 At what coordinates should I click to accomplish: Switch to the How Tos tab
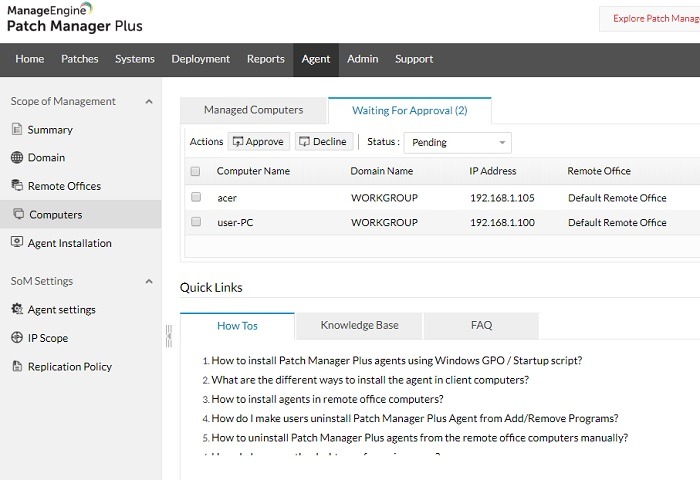pos(237,326)
